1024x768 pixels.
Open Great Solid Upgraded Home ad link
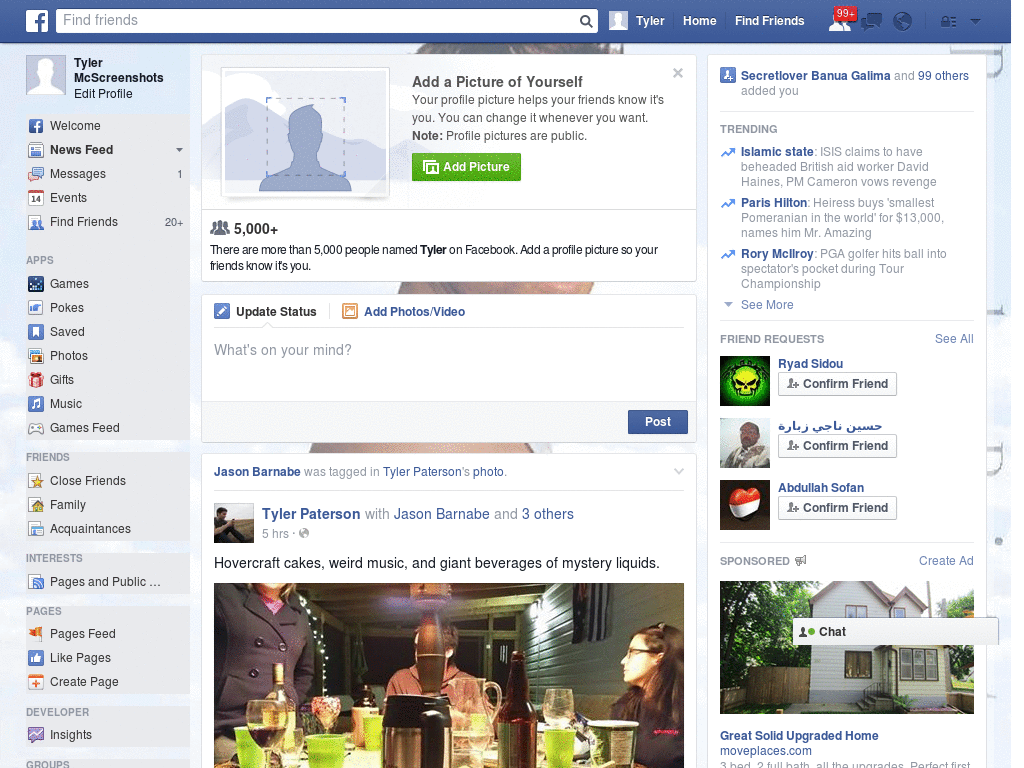point(799,736)
